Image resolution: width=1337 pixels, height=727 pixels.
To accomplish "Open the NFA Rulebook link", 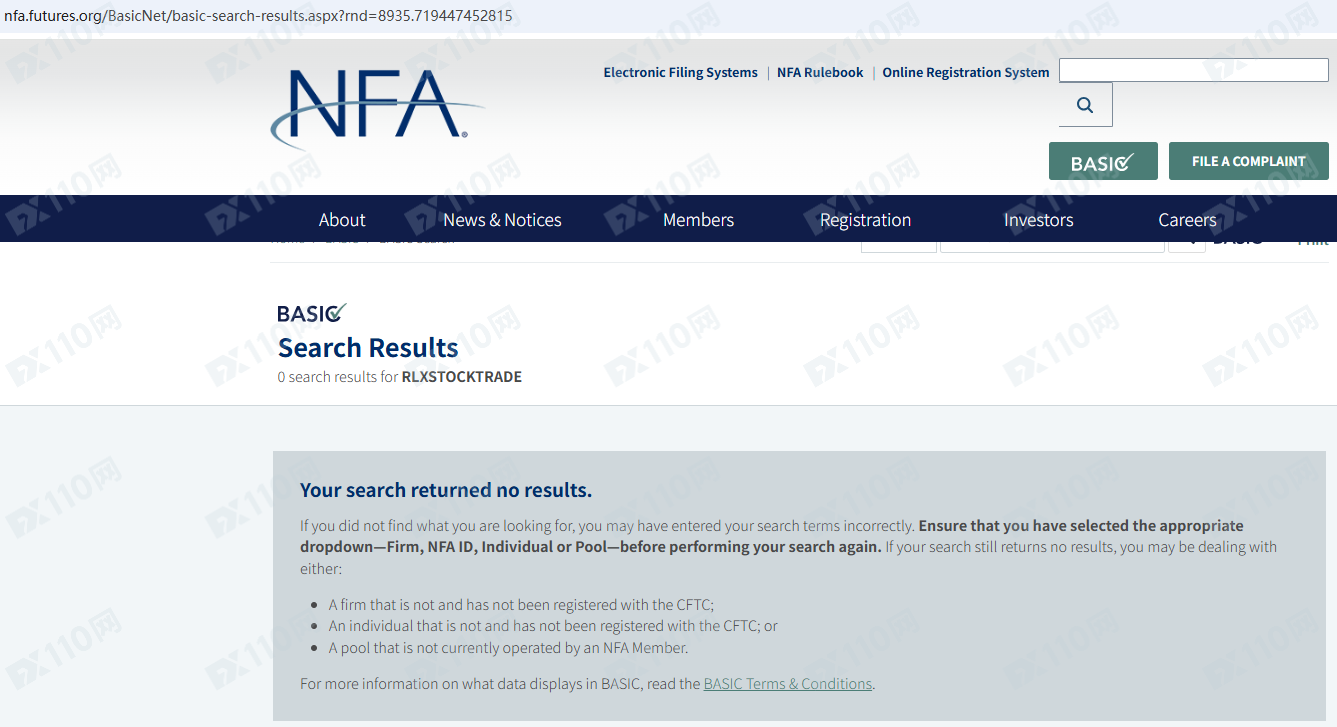I will pyautogui.click(x=820, y=72).
